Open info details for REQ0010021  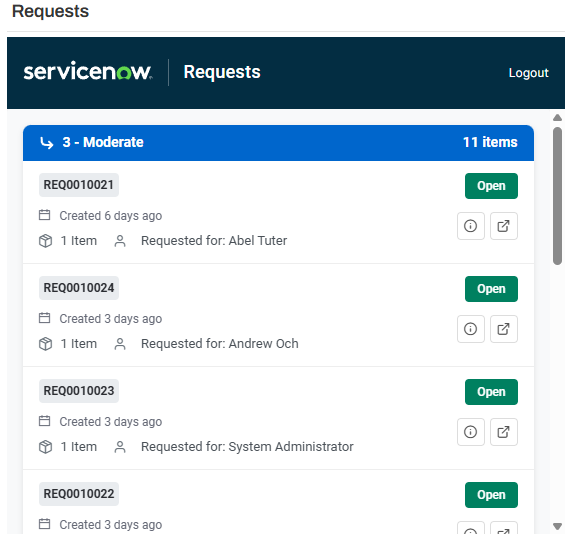[x=471, y=226]
